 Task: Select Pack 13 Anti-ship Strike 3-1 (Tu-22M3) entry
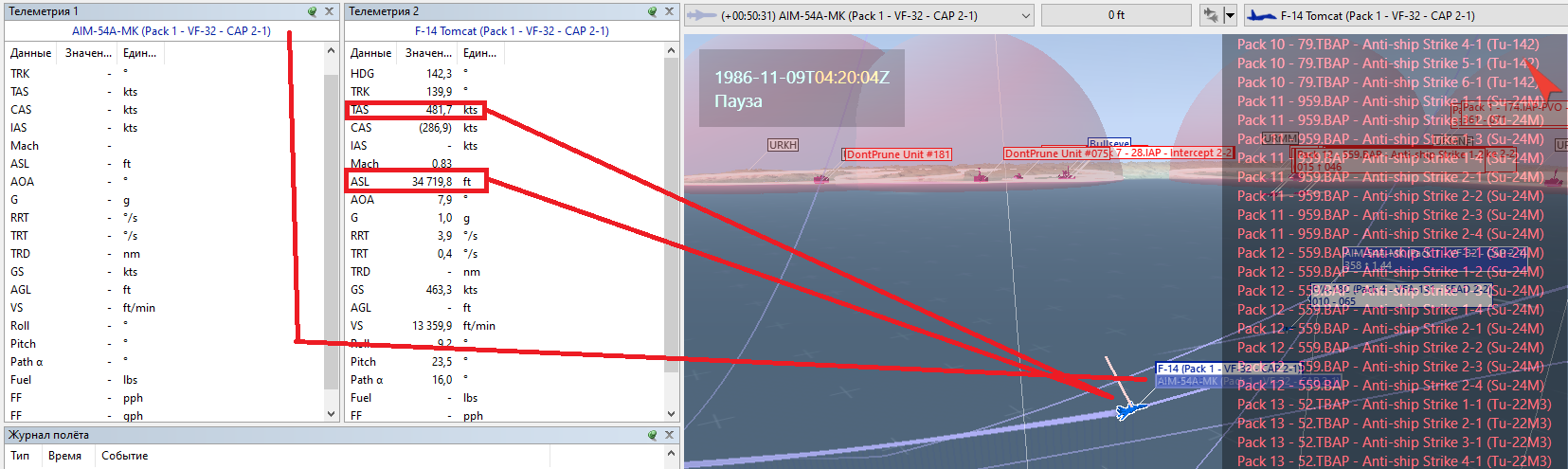click(x=1394, y=442)
